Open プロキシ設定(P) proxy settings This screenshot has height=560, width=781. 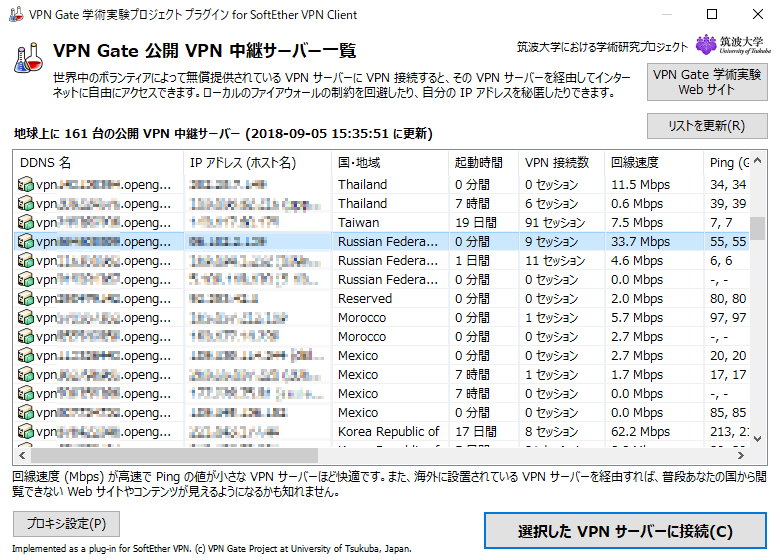pos(66,524)
